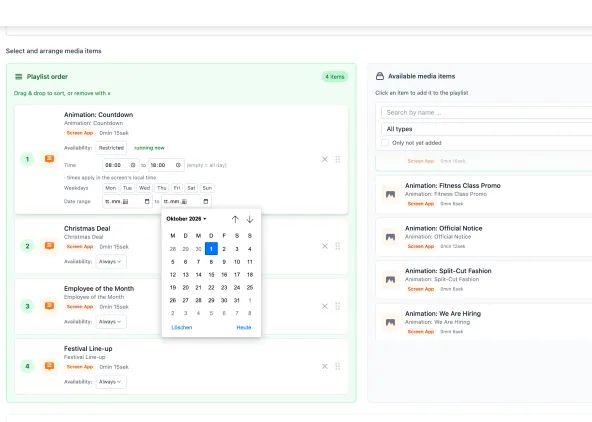Select October 28 in the calendar
Viewport: 592px width, 422px height.
[198, 300]
